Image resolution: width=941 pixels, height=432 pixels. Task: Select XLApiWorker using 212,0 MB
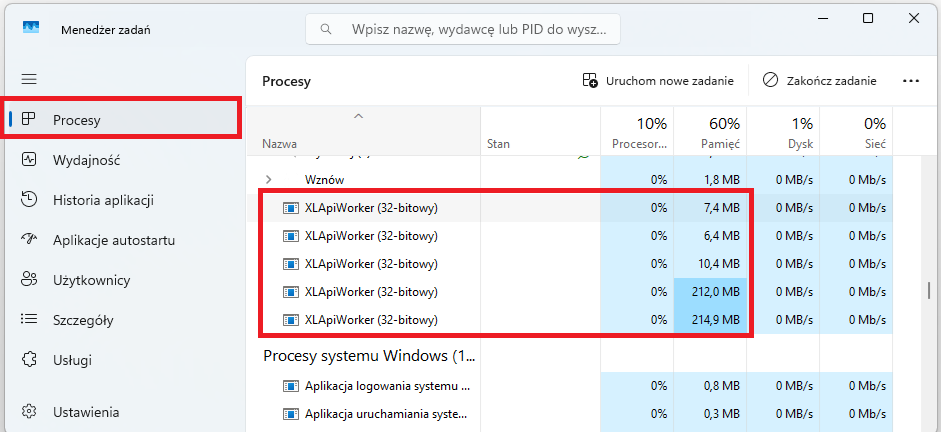click(570, 292)
